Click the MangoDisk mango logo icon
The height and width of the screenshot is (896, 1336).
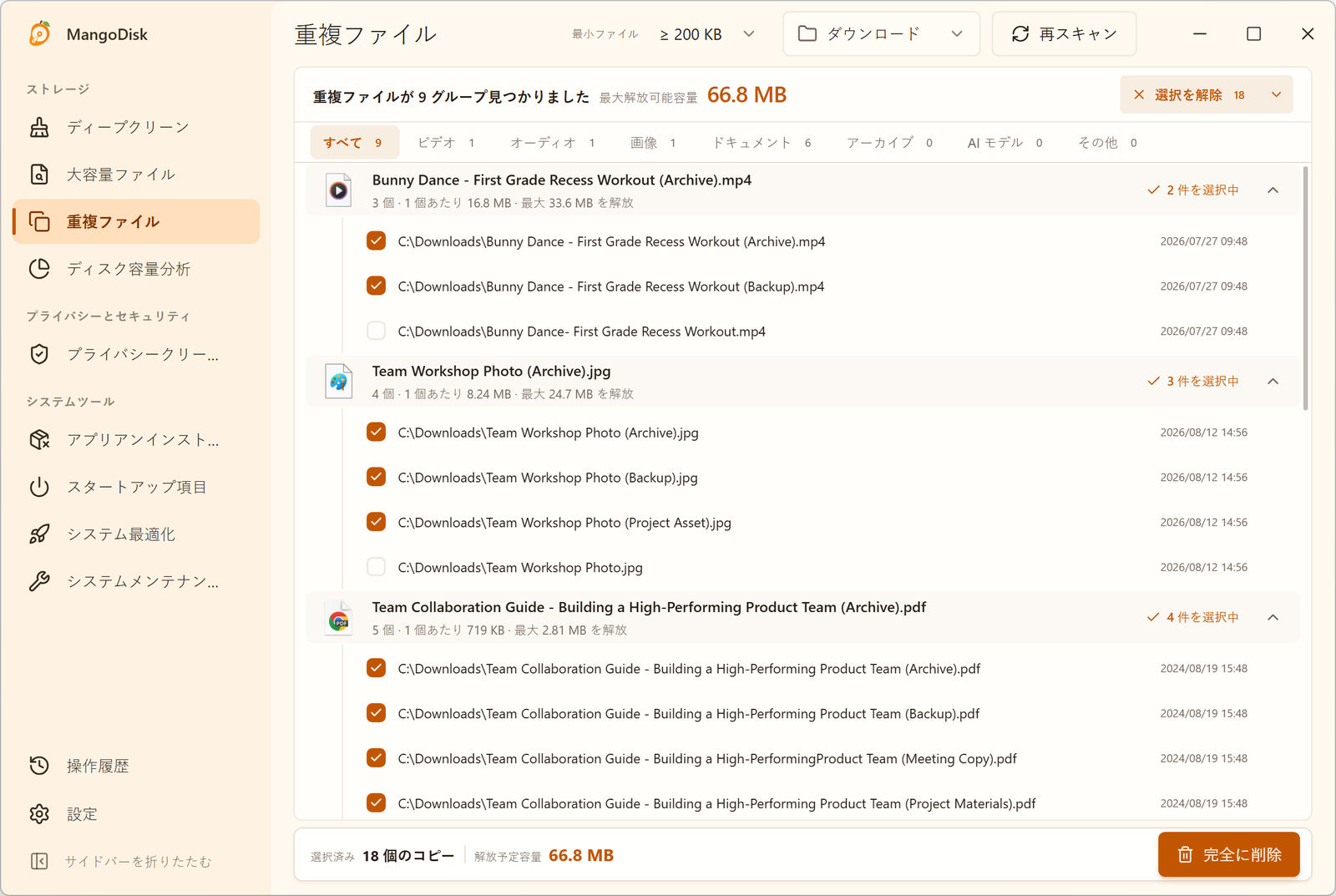39,33
